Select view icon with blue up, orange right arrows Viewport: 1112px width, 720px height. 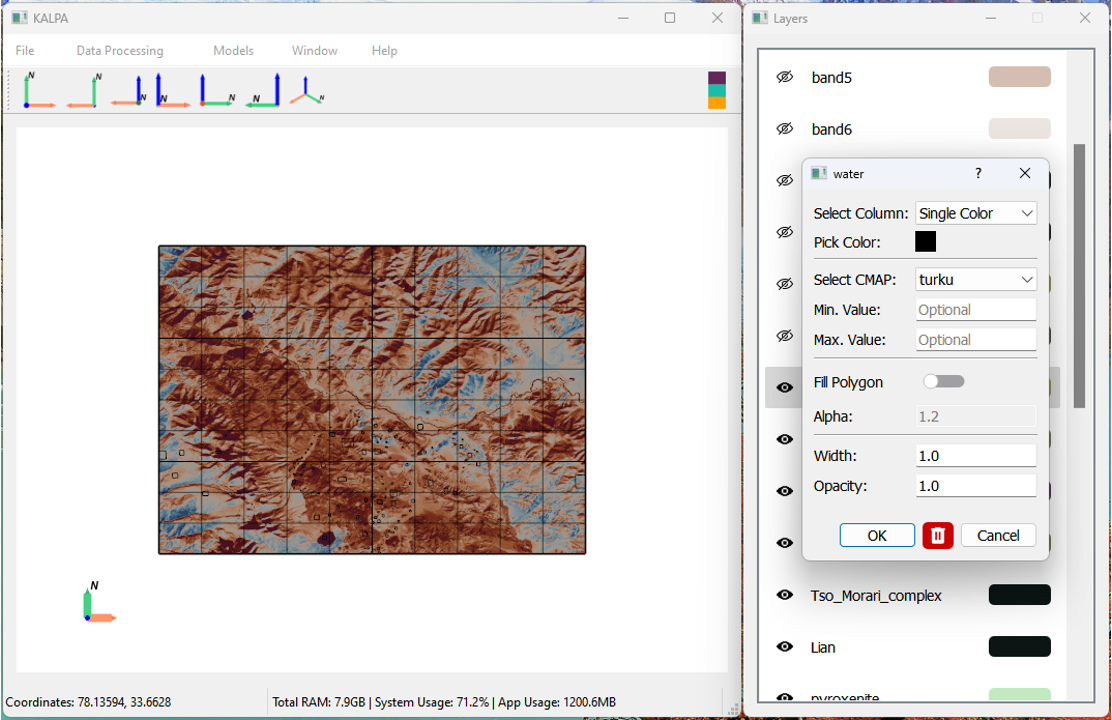tap(172, 90)
